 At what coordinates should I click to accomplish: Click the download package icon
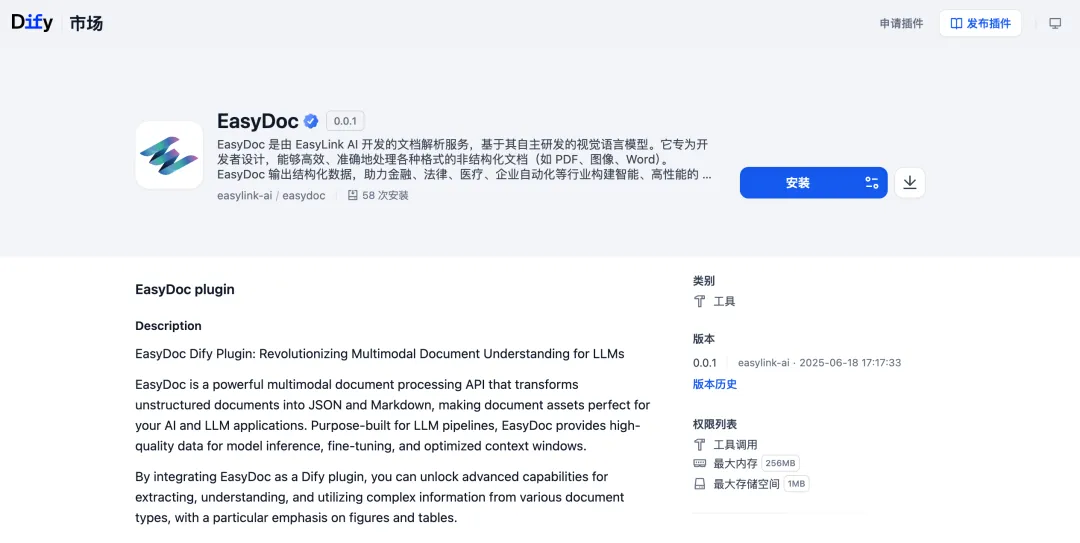point(909,183)
